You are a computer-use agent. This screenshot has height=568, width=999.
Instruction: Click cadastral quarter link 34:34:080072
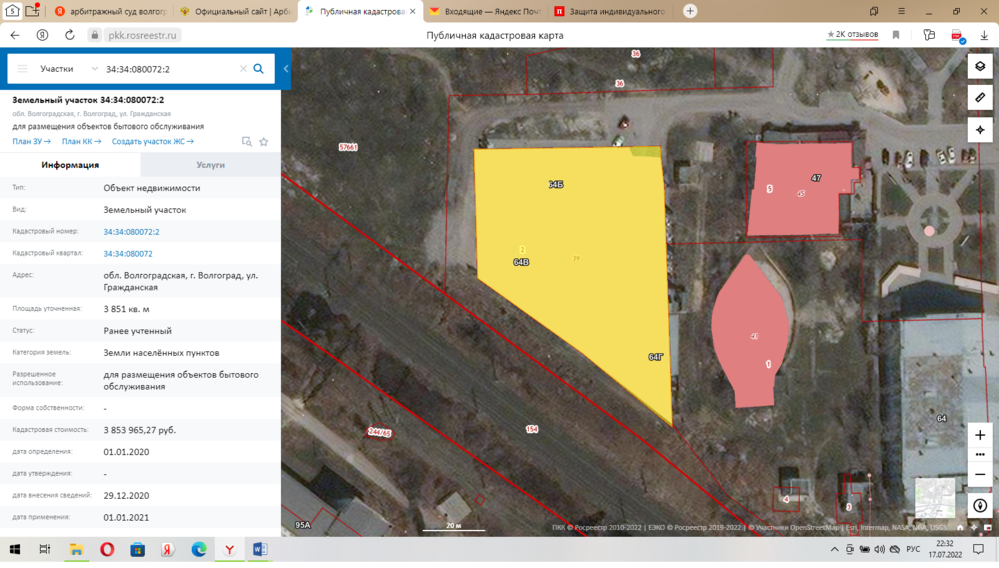click(x=128, y=254)
